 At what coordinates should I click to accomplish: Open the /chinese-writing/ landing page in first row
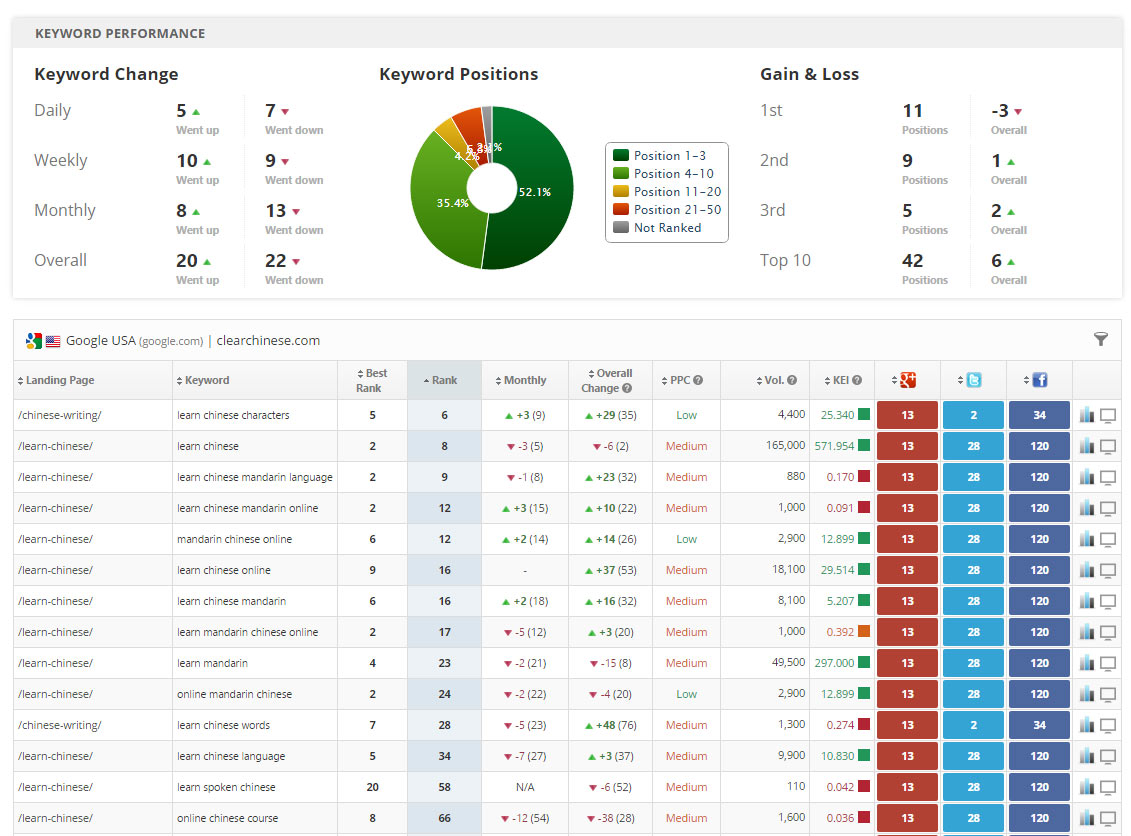pos(60,415)
